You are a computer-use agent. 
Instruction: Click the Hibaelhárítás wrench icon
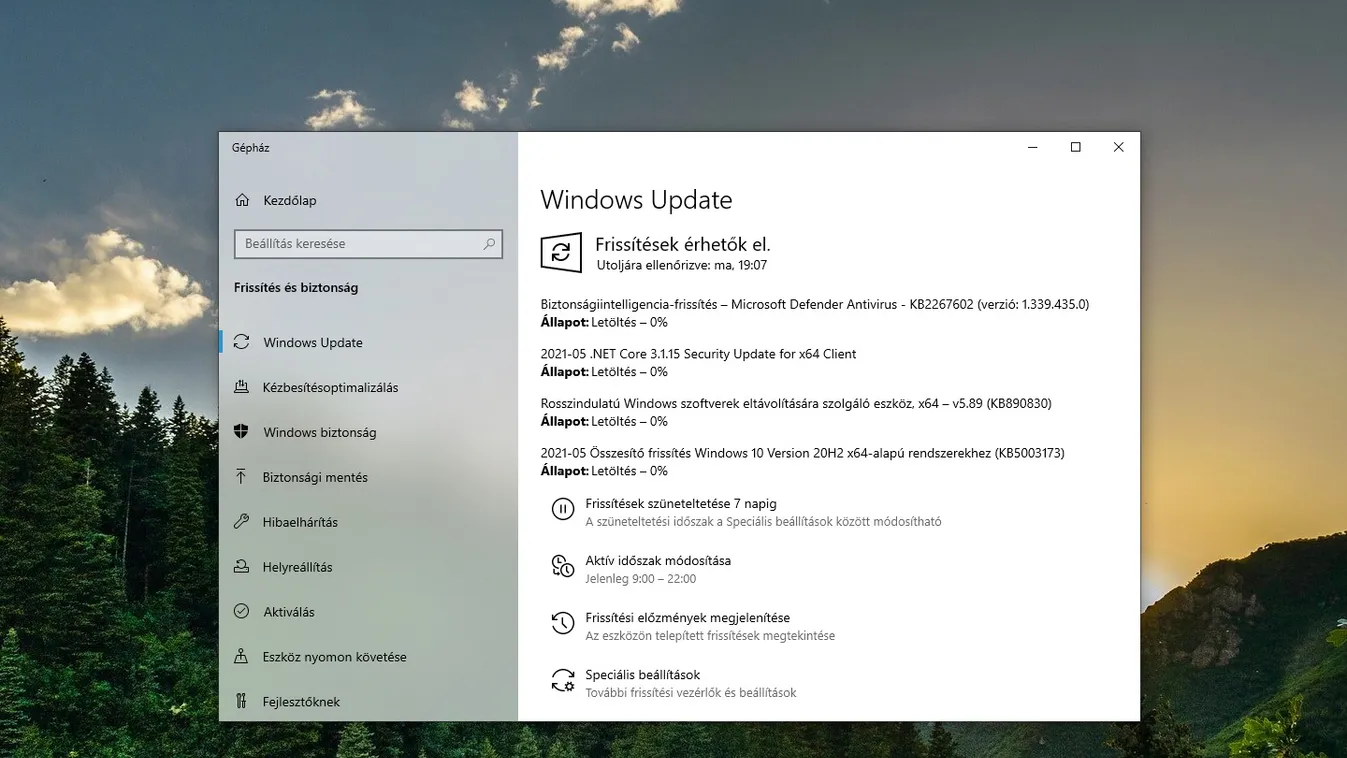[241, 522]
